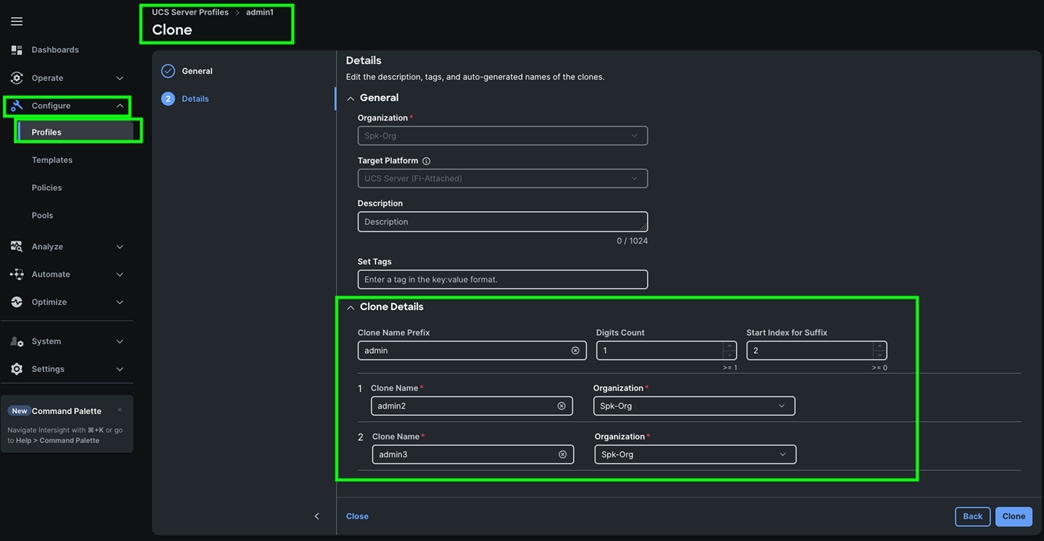Collapse the Configure menu section
The width and height of the screenshot is (1044, 541).
[x=120, y=106]
